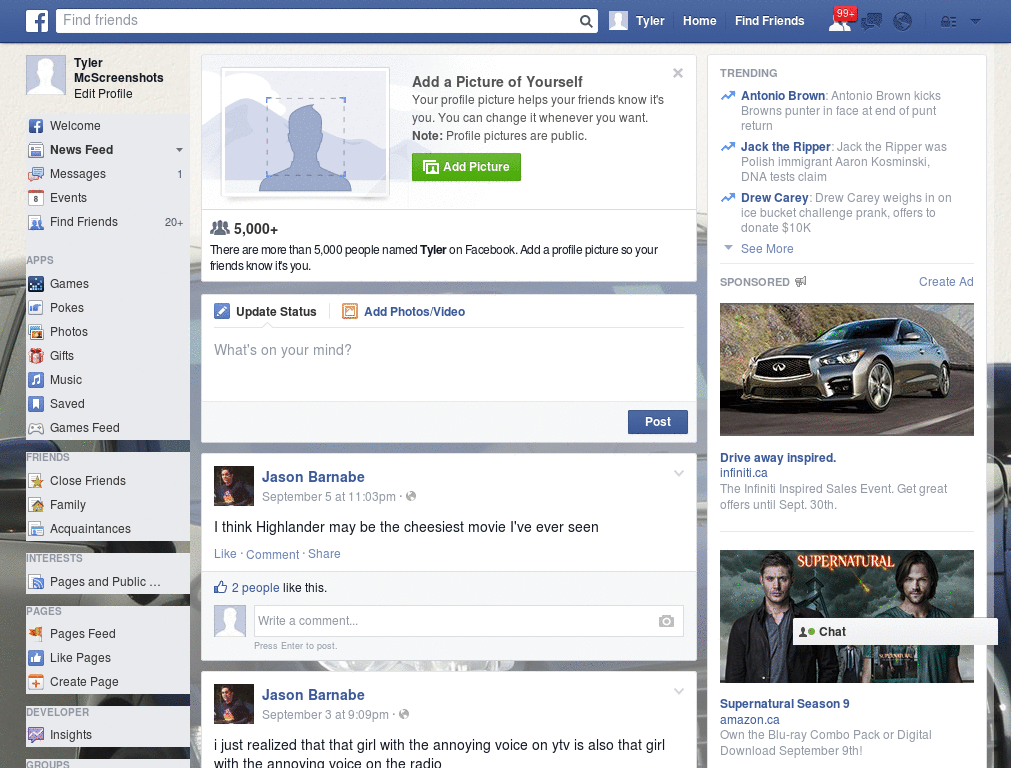Open Jason Barnabe's name on Highlander post

[x=313, y=477]
